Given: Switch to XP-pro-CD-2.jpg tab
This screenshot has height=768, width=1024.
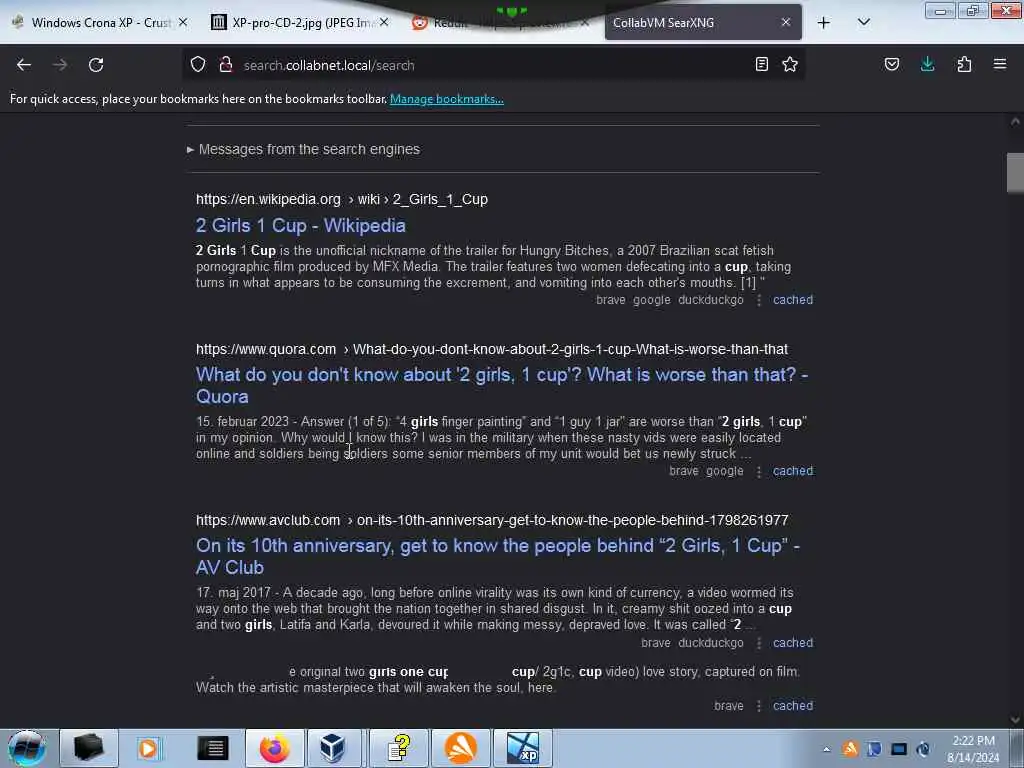Looking at the screenshot, I should (x=300, y=23).
